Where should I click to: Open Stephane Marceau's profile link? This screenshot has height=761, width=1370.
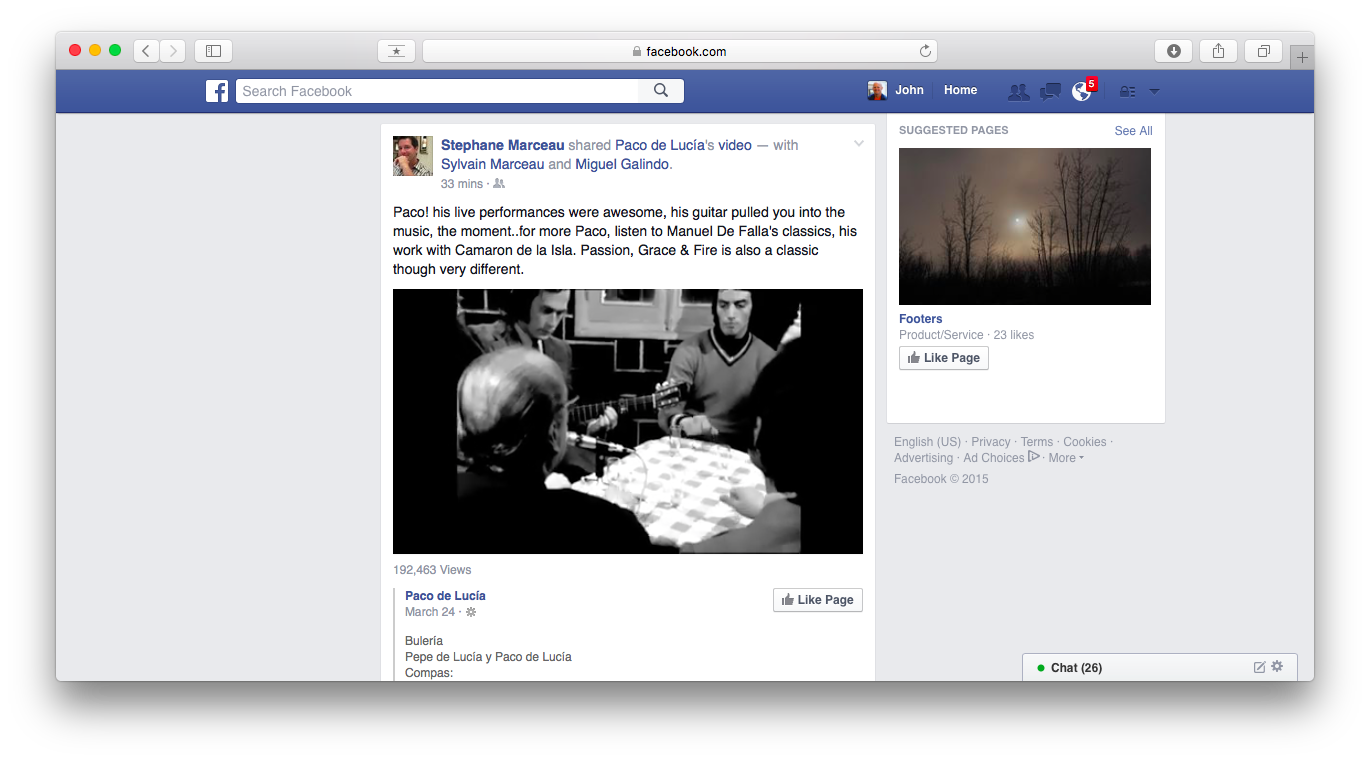[x=503, y=145]
